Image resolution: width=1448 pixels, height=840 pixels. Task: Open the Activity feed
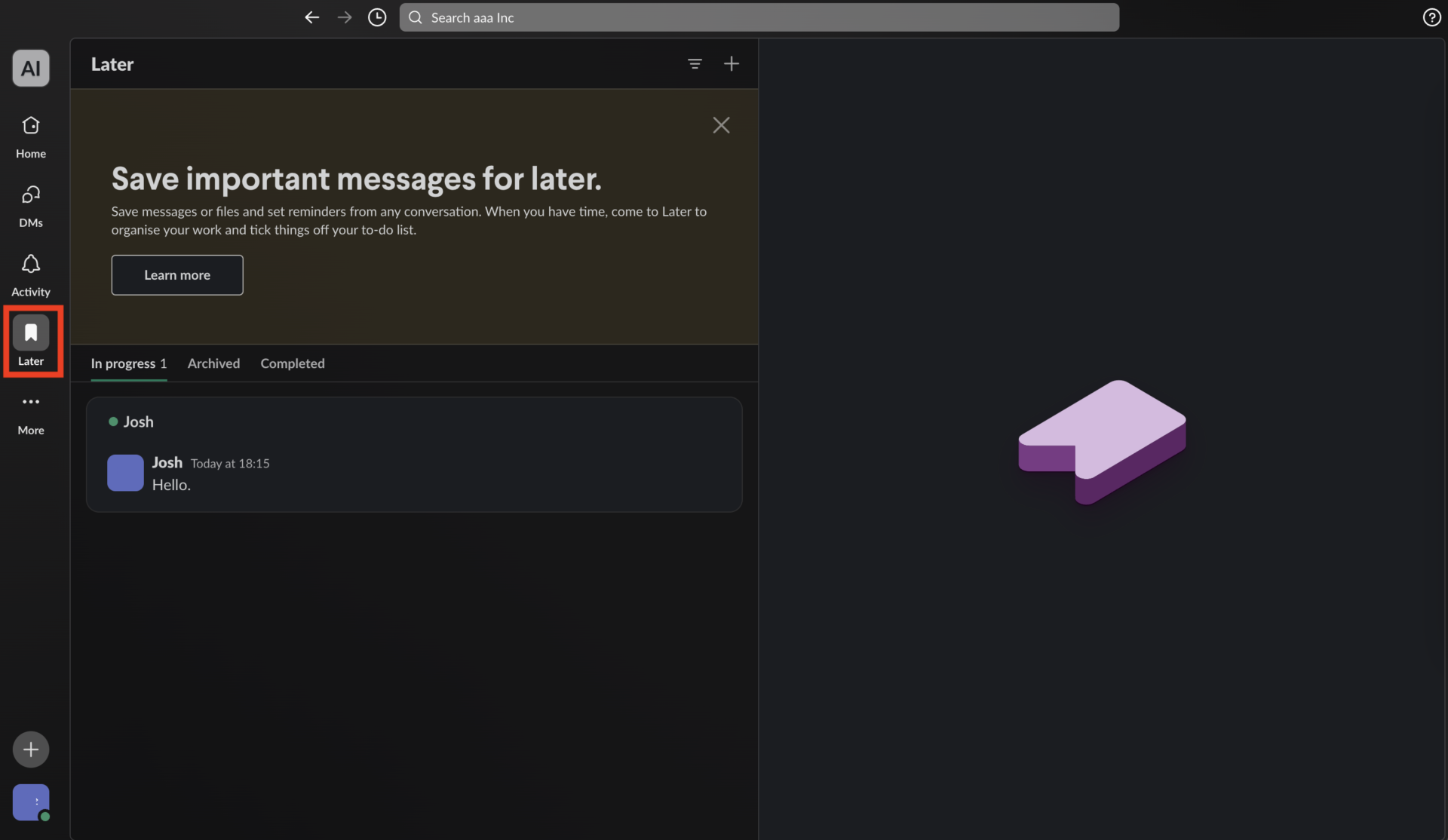coord(30,274)
